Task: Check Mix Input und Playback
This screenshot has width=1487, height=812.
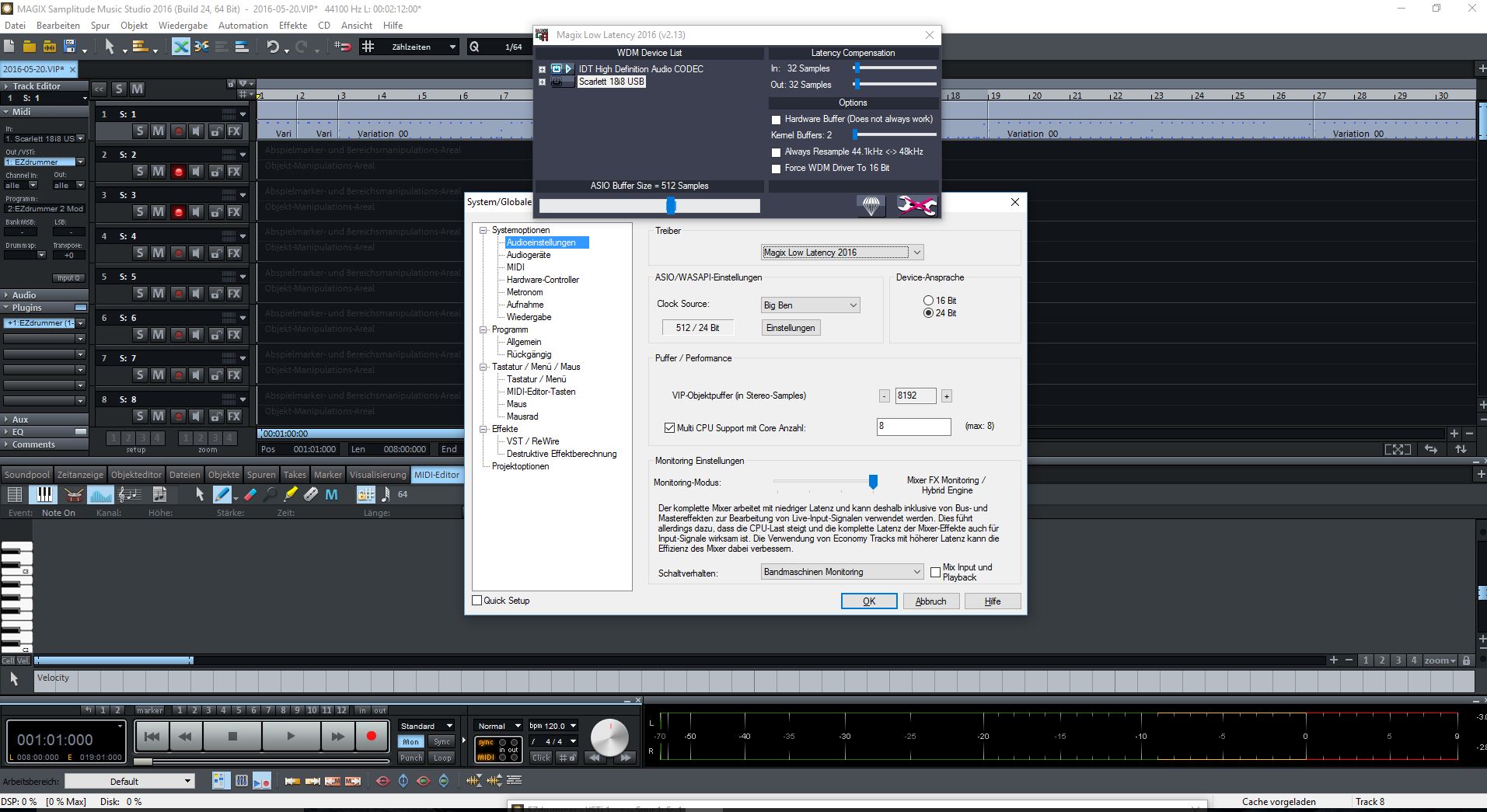Action: [x=935, y=572]
